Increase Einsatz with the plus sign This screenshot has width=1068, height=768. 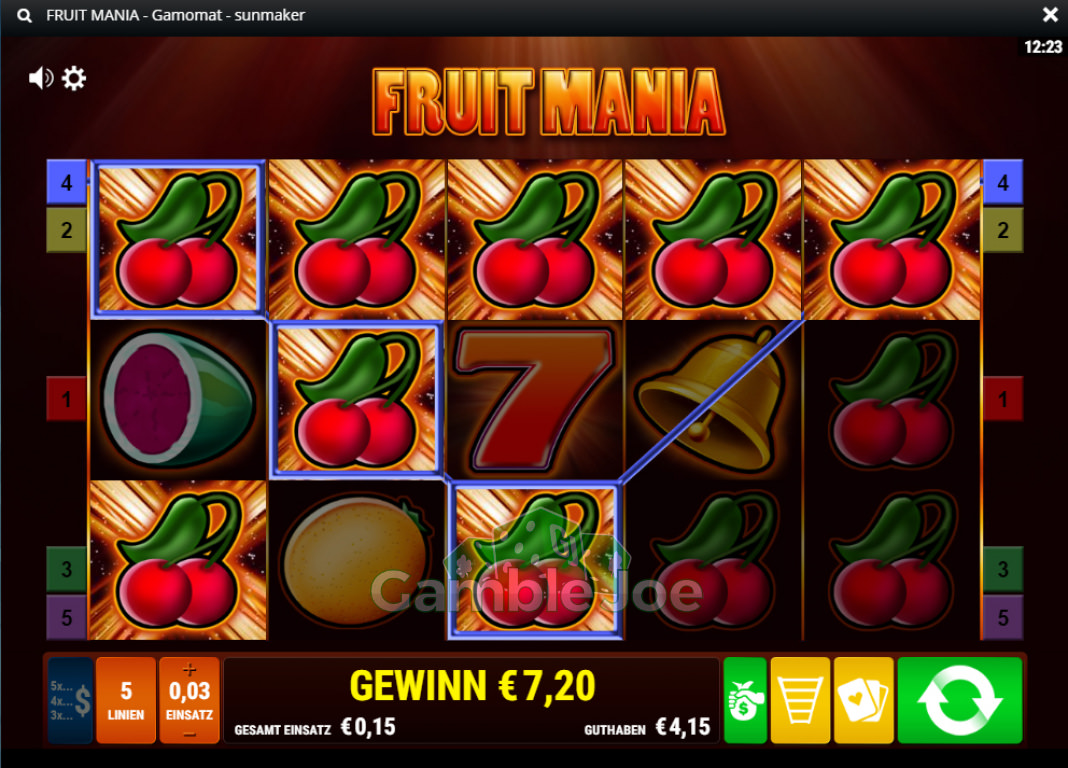[x=189, y=669]
